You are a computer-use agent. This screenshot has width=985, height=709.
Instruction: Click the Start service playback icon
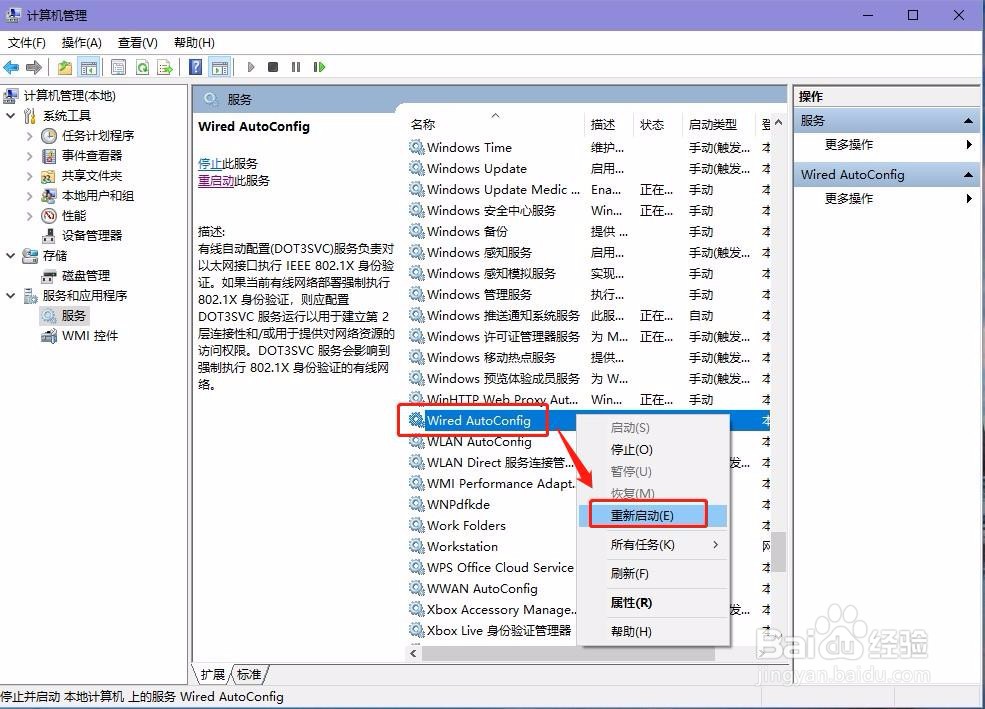(x=250, y=67)
